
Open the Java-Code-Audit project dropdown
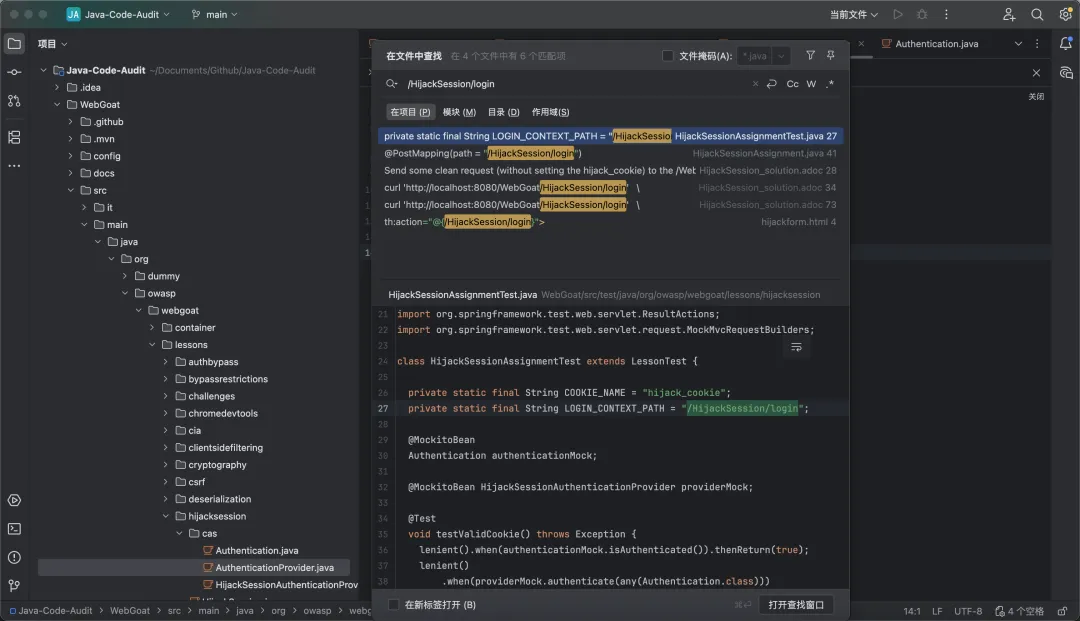pos(118,14)
